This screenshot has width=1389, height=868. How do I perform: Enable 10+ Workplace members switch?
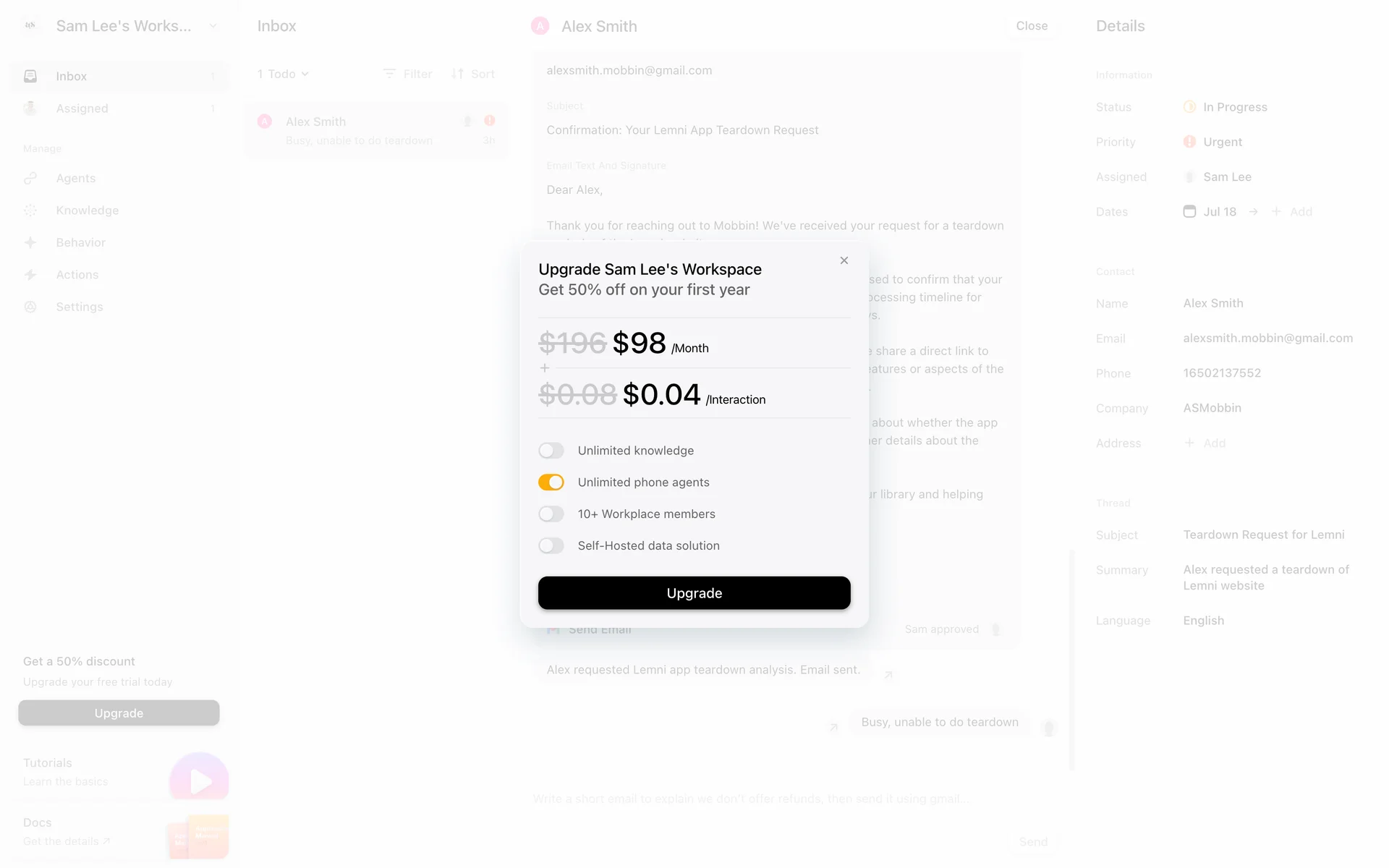click(551, 514)
